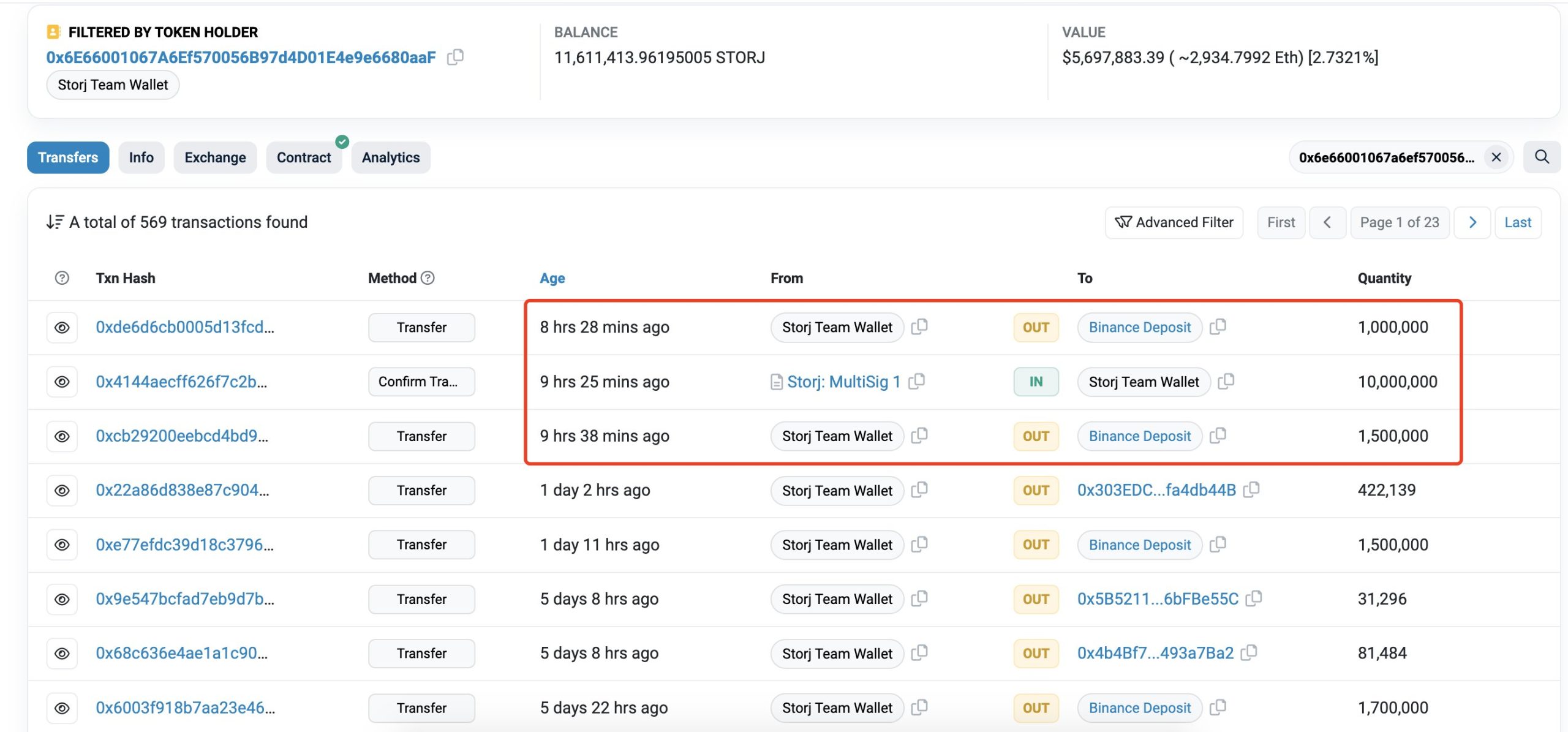Click the sort icon beside transactions total
Viewport: 1568px width, 732px height.
point(55,222)
